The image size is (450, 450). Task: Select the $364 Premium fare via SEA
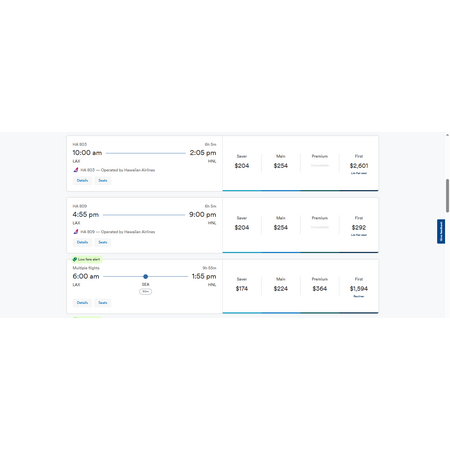click(x=320, y=286)
